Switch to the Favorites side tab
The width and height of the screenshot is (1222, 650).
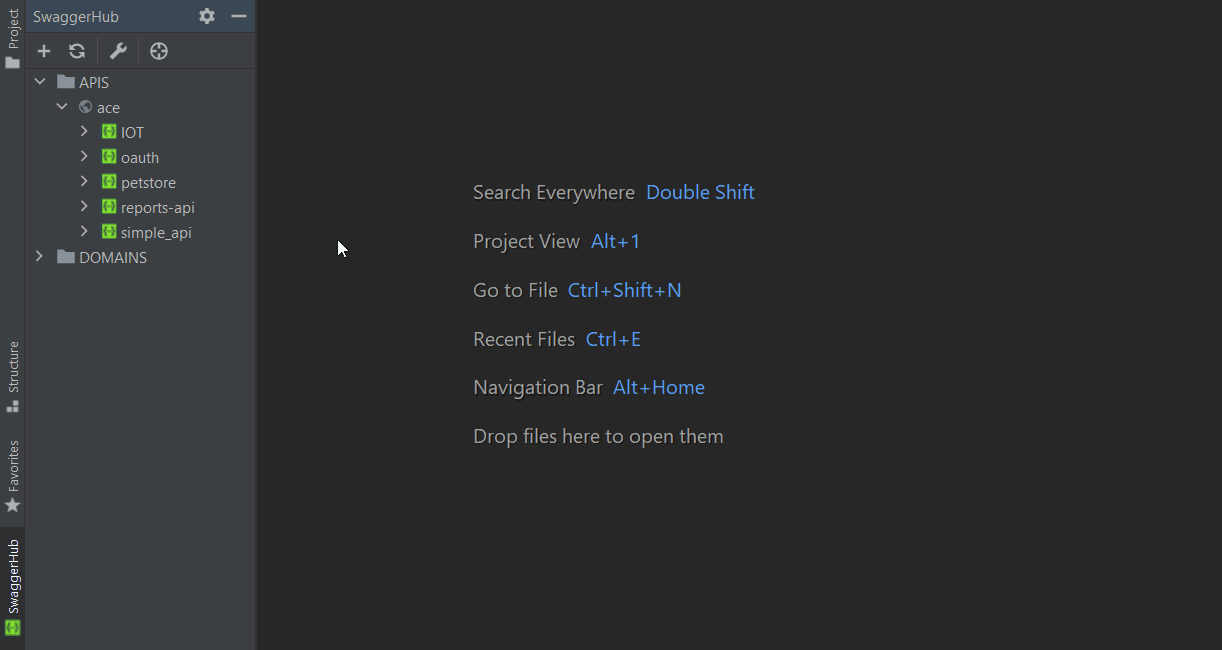13,476
